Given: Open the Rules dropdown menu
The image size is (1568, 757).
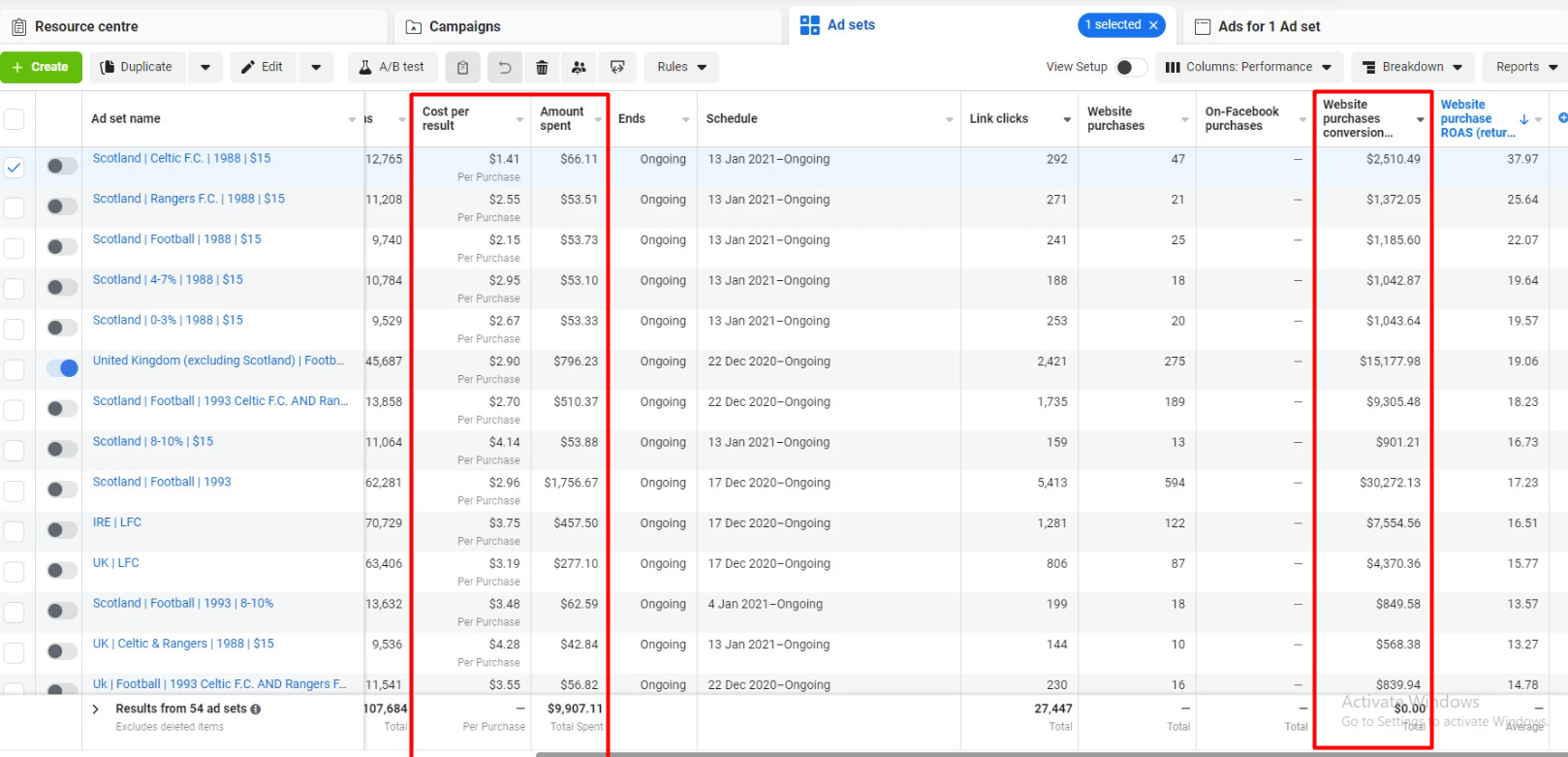Looking at the screenshot, I should point(681,67).
